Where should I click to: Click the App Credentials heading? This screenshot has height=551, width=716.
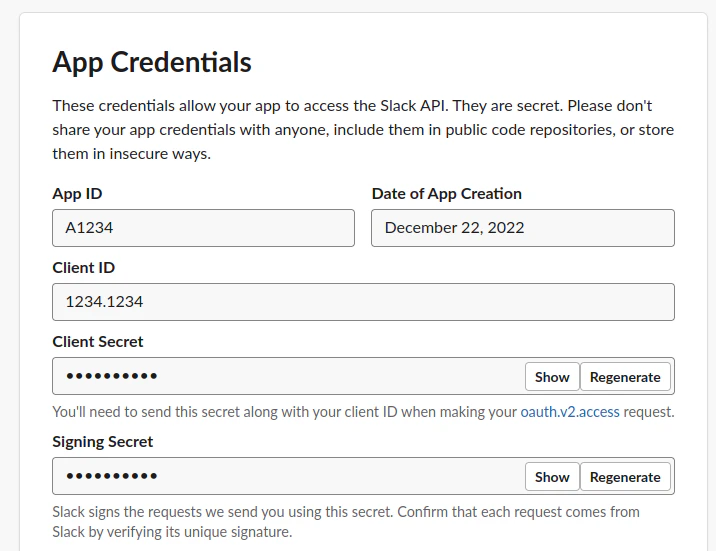pyautogui.click(x=152, y=63)
